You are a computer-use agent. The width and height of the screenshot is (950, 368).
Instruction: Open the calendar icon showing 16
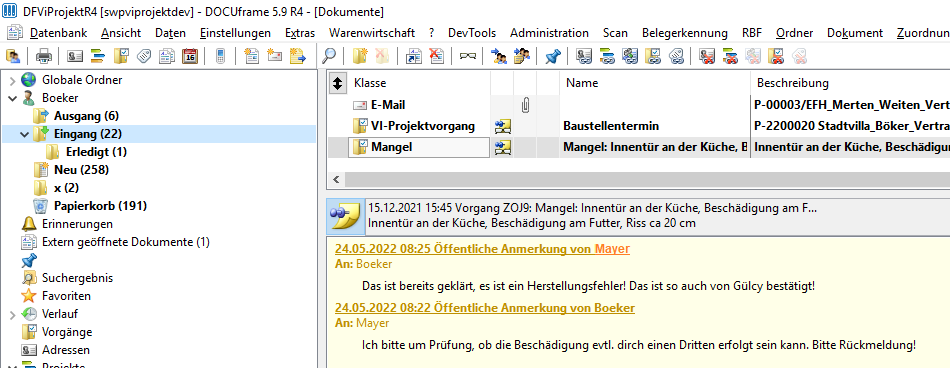[x=190, y=57]
